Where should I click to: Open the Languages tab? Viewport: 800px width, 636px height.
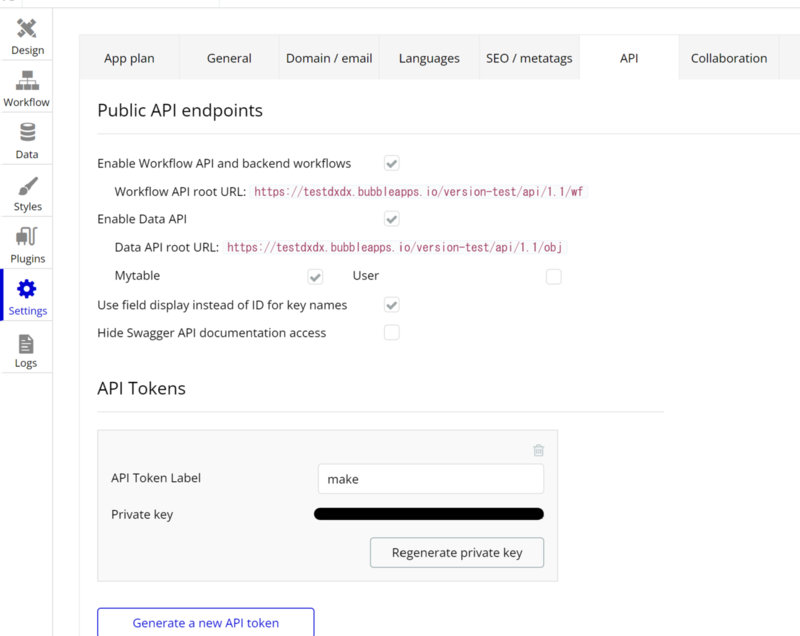pyautogui.click(x=429, y=58)
